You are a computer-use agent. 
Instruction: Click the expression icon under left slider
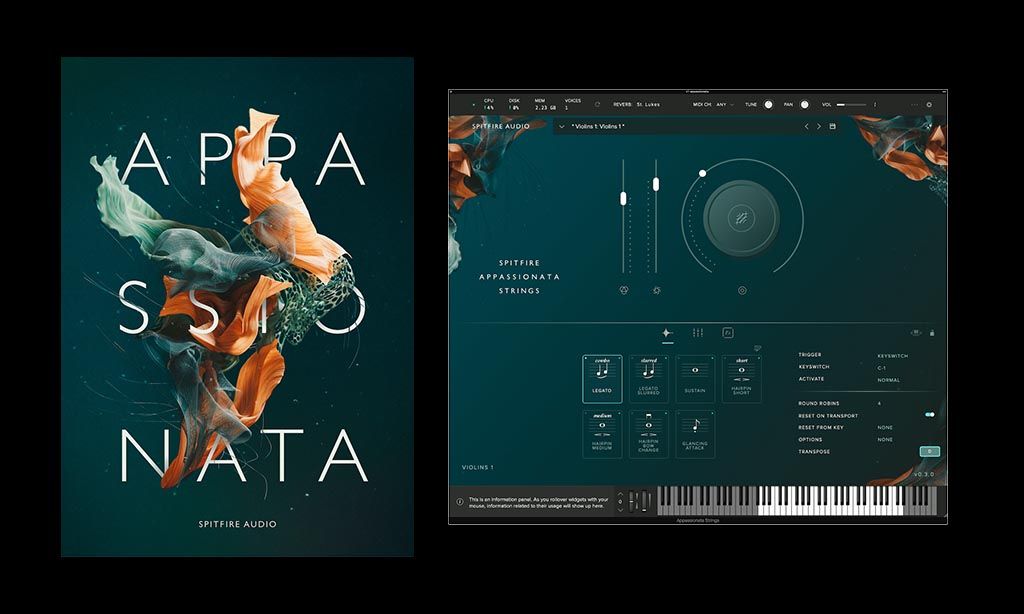click(x=624, y=290)
